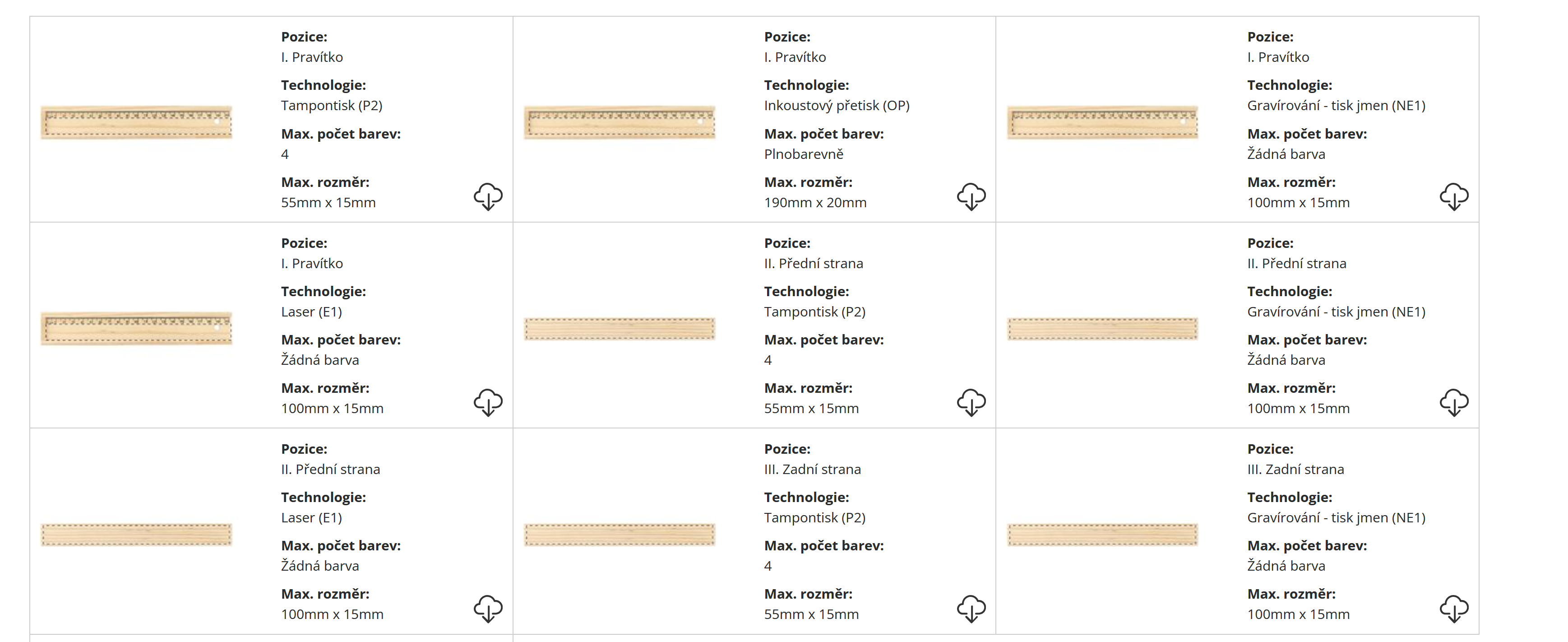Open ruler image for Pravítko Gravírování (NE1)
The width and height of the screenshot is (1568, 642).
[1102, 122]
